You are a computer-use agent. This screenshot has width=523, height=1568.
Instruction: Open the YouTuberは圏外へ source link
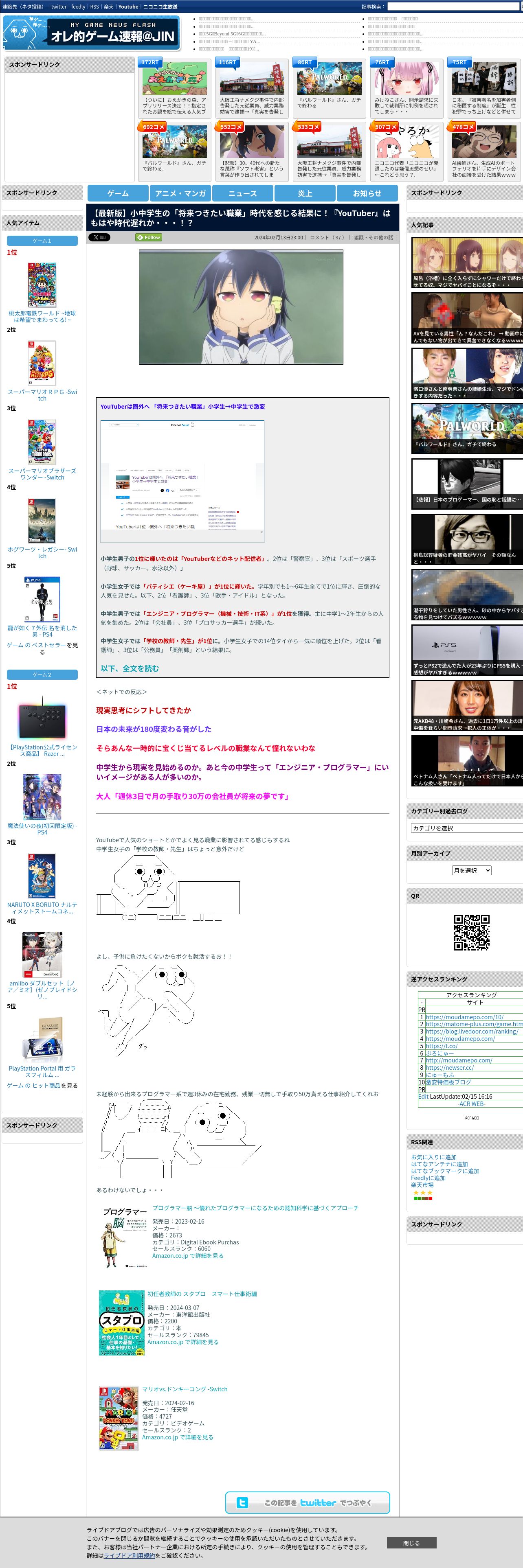coord(182,407)
